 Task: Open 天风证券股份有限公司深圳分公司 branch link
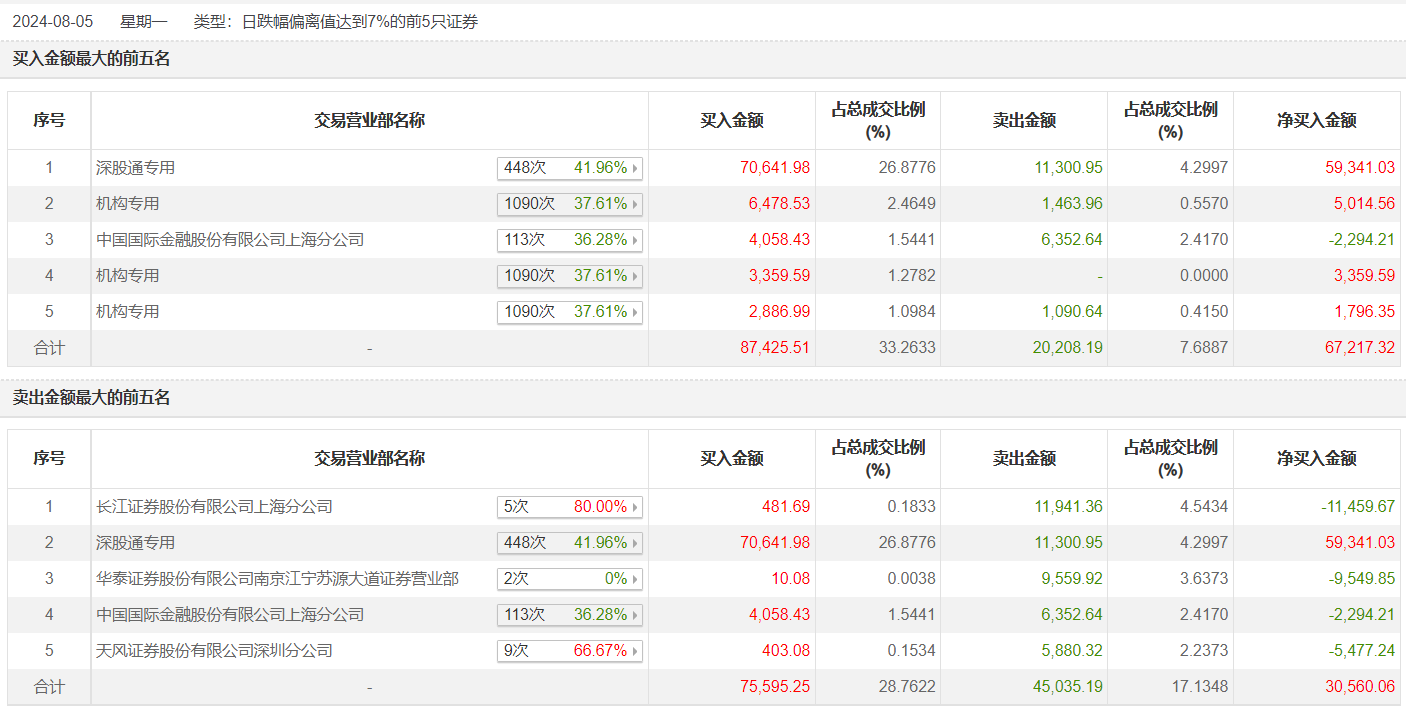(214, 651)
